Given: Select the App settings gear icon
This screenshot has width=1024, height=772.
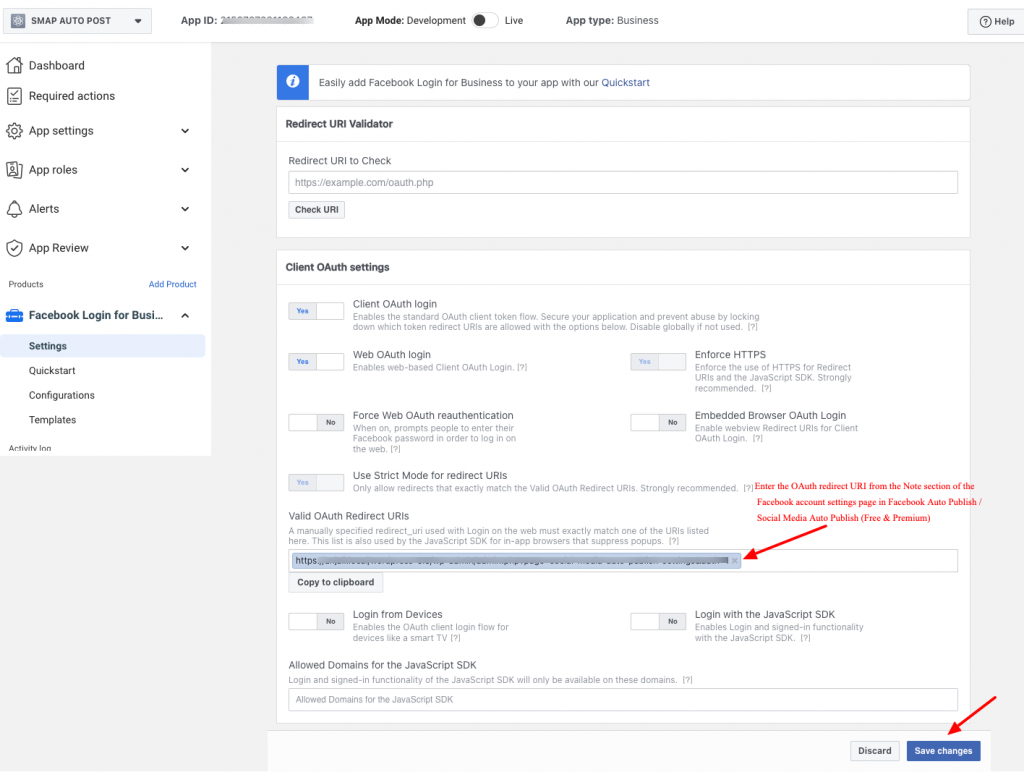Looking at the screenshot, I should click(18, 130).
